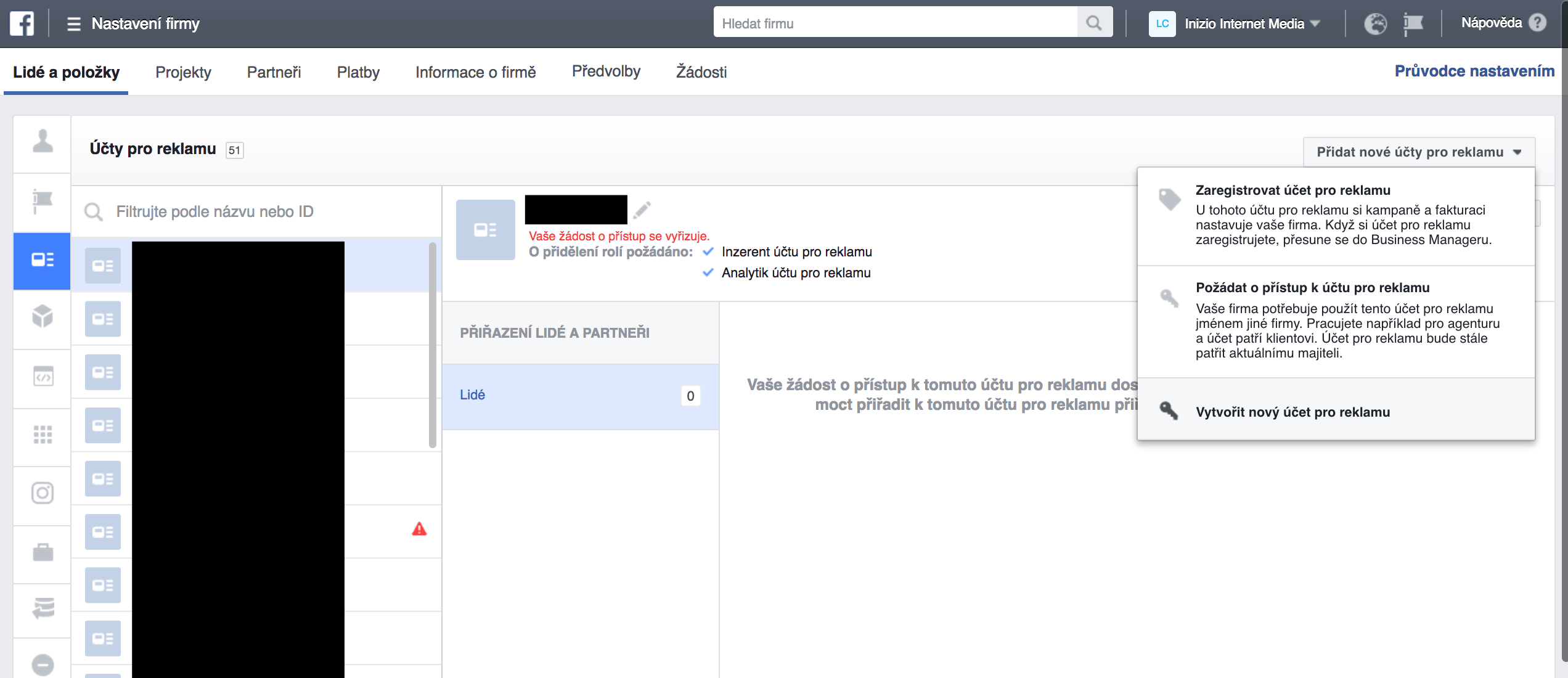This screenshot has width=1568, height=678.
Task: Select the apps grid icon in left sidebar
Action: [43, 435]
